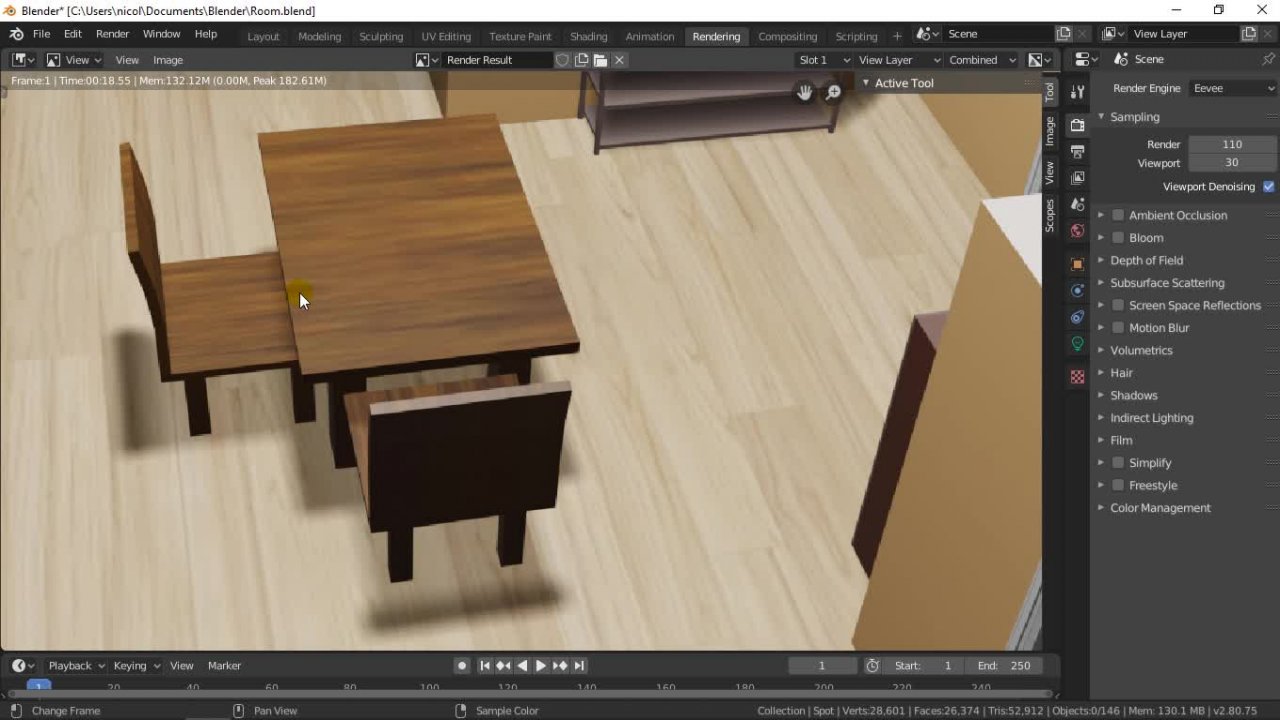
Task: Open the Output properties tab icon
Action: (1077, 152)
